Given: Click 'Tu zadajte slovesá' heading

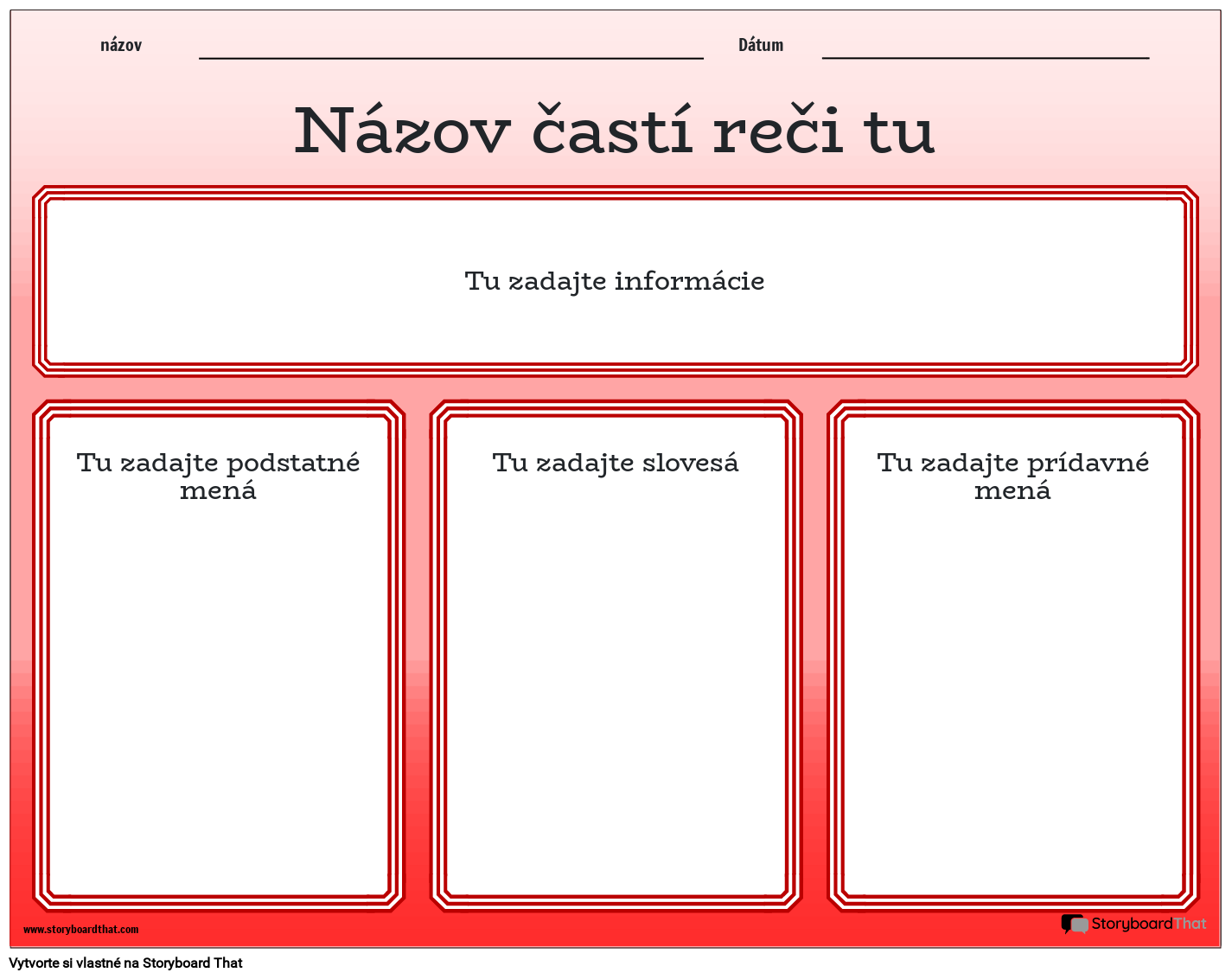Looking at the screenshot, I should 616,464.
